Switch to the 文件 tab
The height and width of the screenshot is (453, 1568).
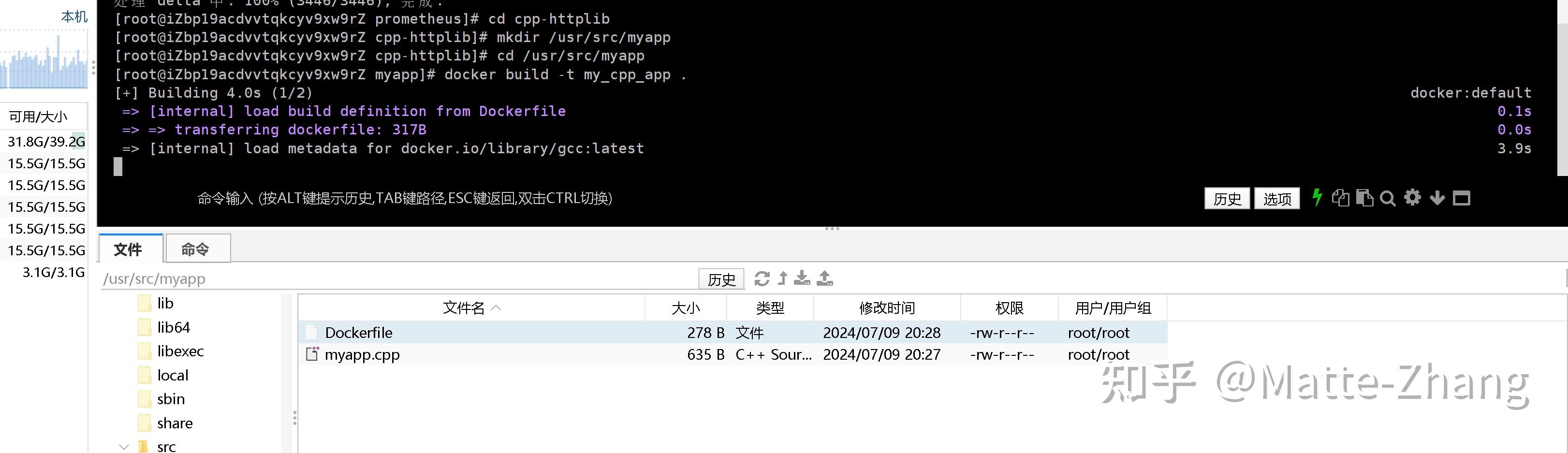(x=129, y=248)
